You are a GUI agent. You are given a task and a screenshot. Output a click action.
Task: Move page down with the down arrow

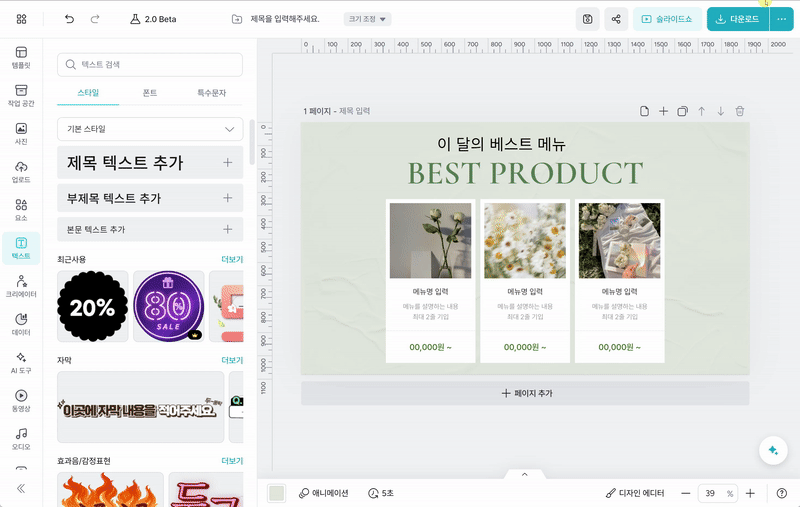tap(720, 111)
